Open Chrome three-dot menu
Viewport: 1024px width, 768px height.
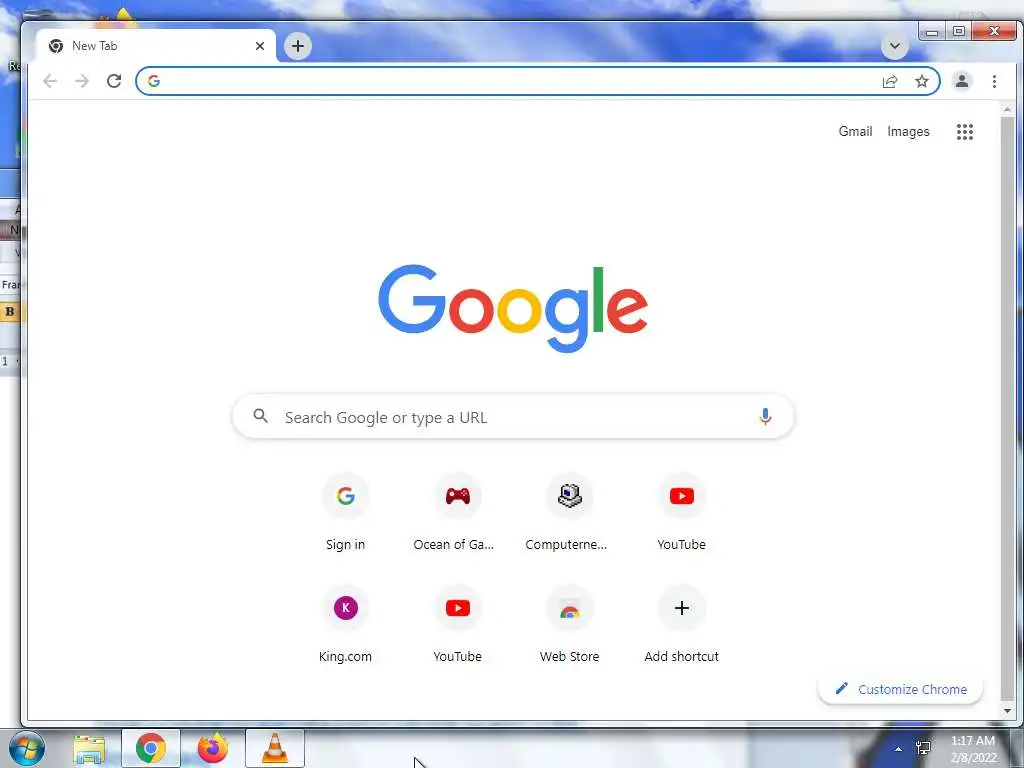(x=994, y=81)
